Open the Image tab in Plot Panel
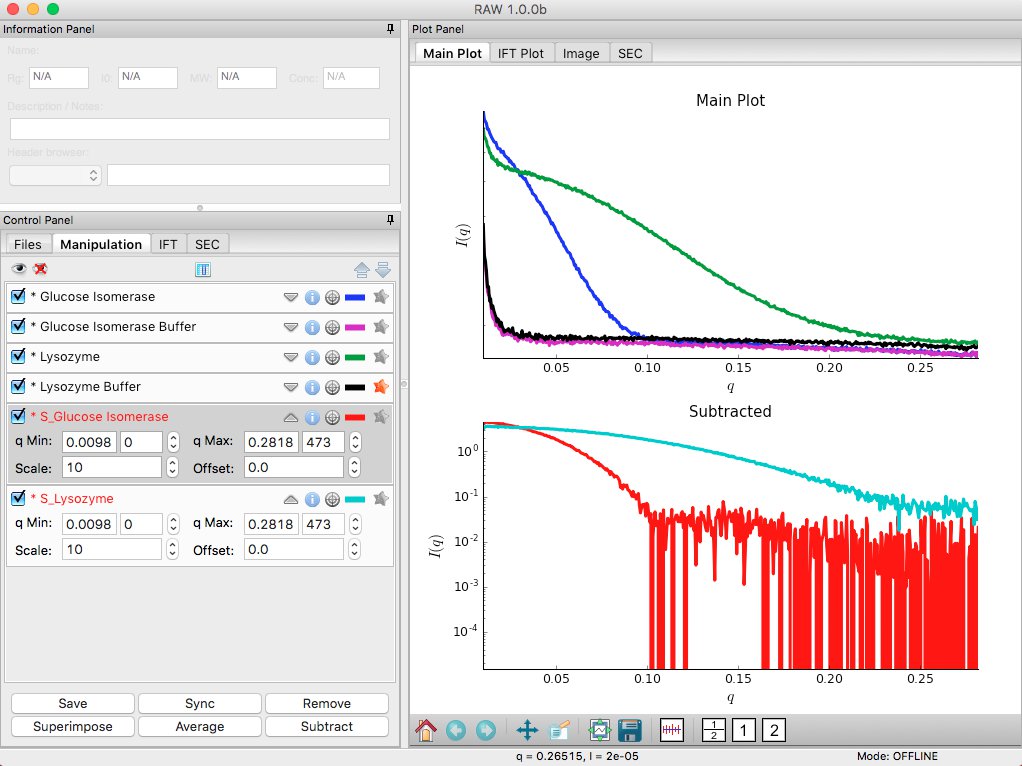1022x766 pixels. [581, 53]
